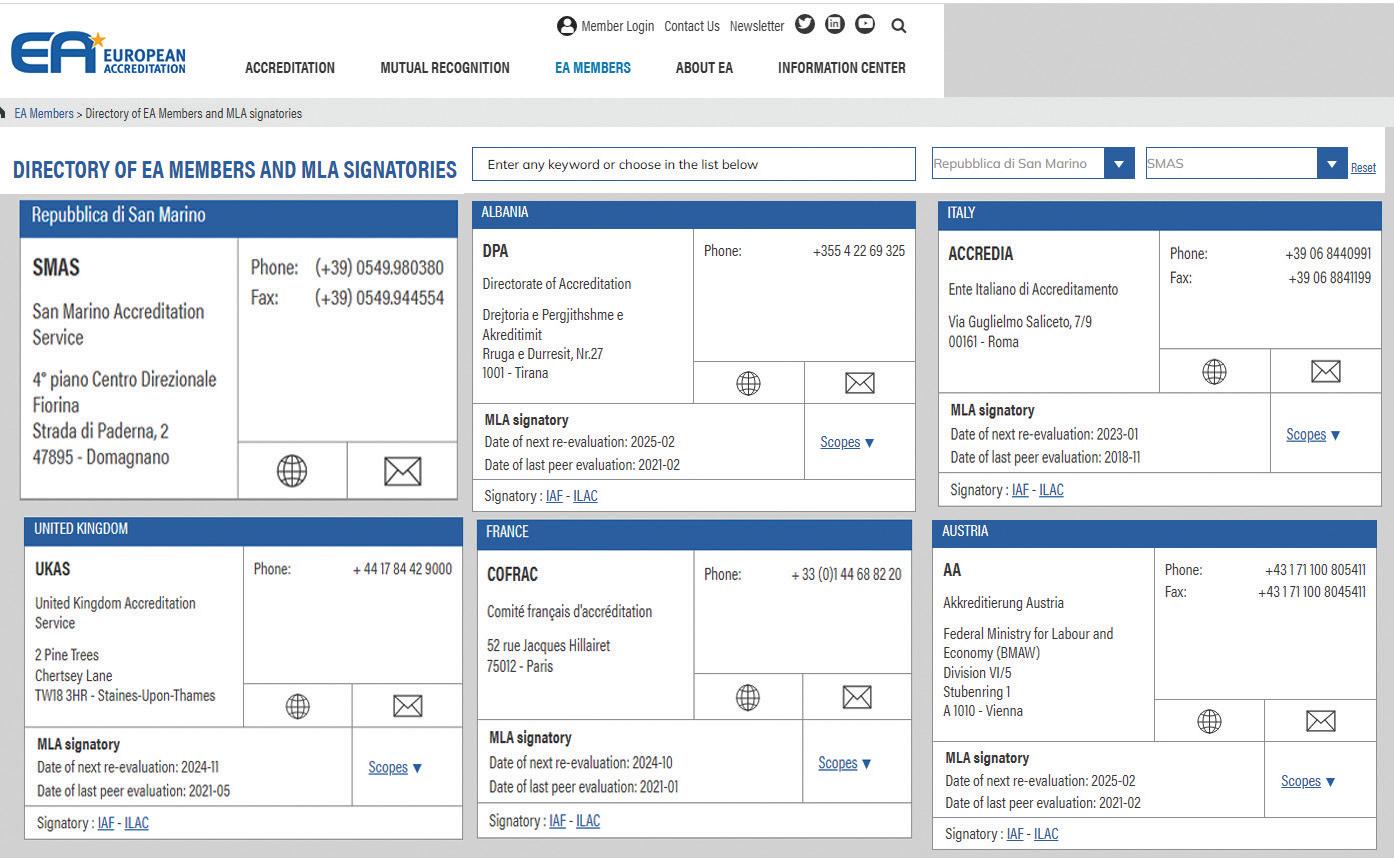Click the Contact Us link
1394x858 pixels.
click(x=692, y=26)
